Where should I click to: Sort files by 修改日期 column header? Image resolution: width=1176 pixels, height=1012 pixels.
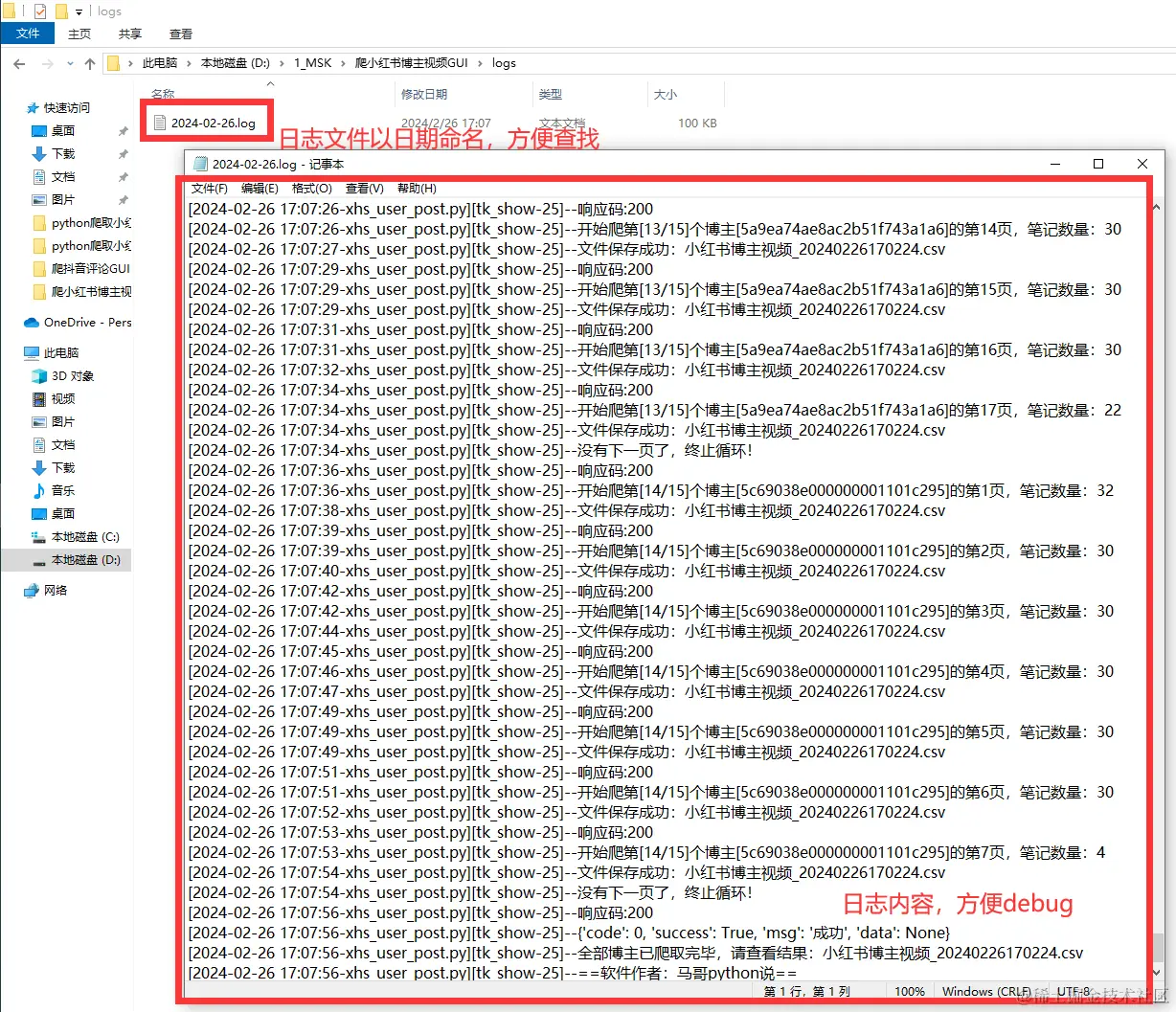(x=424, y=95)
